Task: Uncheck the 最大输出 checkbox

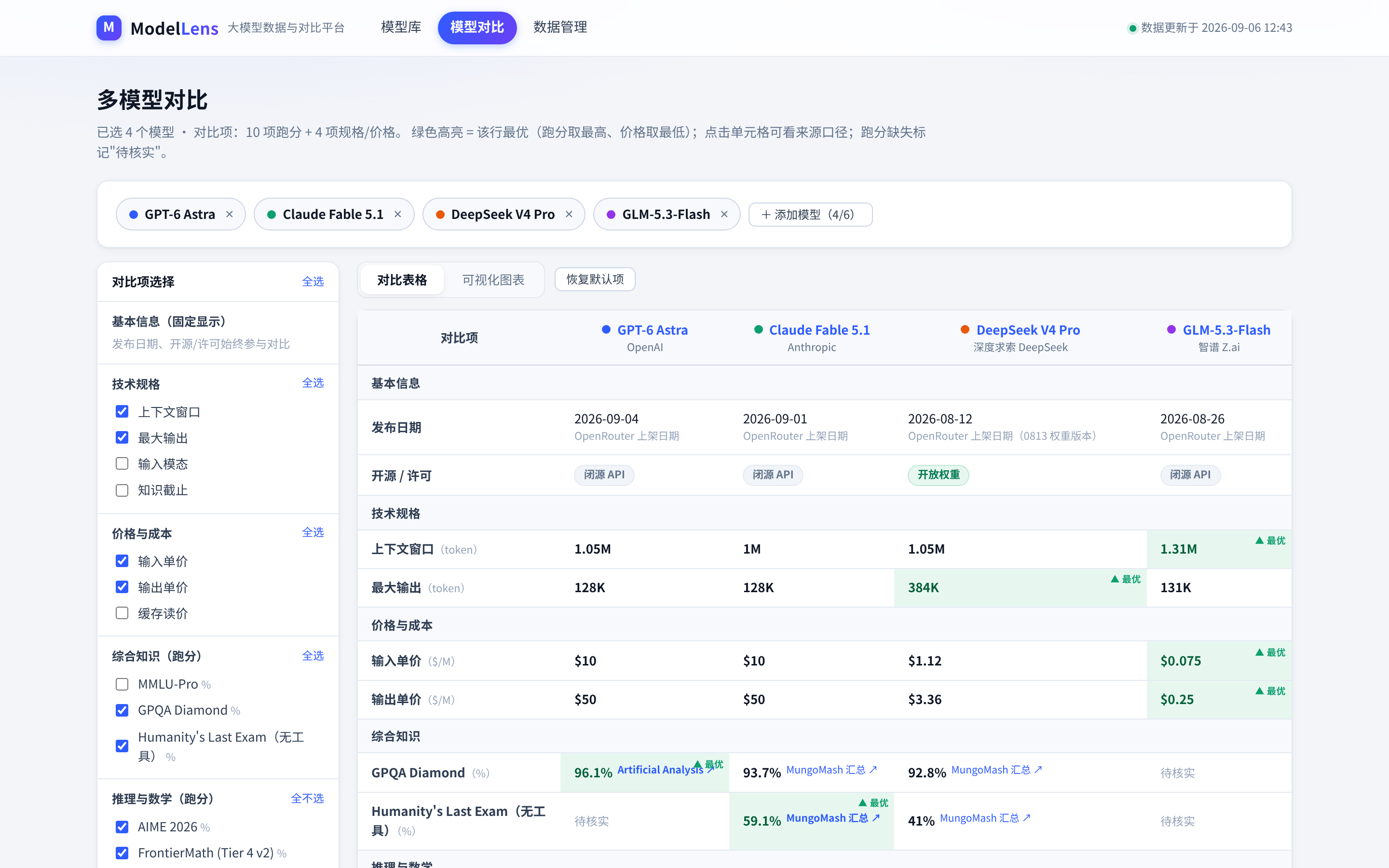Action: tap(122, 437)
